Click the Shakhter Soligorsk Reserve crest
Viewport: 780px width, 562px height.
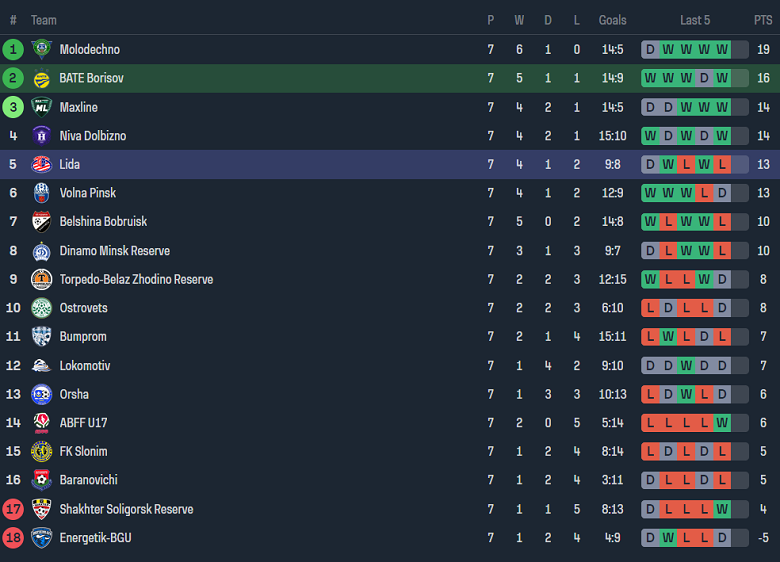click(41, 509)
